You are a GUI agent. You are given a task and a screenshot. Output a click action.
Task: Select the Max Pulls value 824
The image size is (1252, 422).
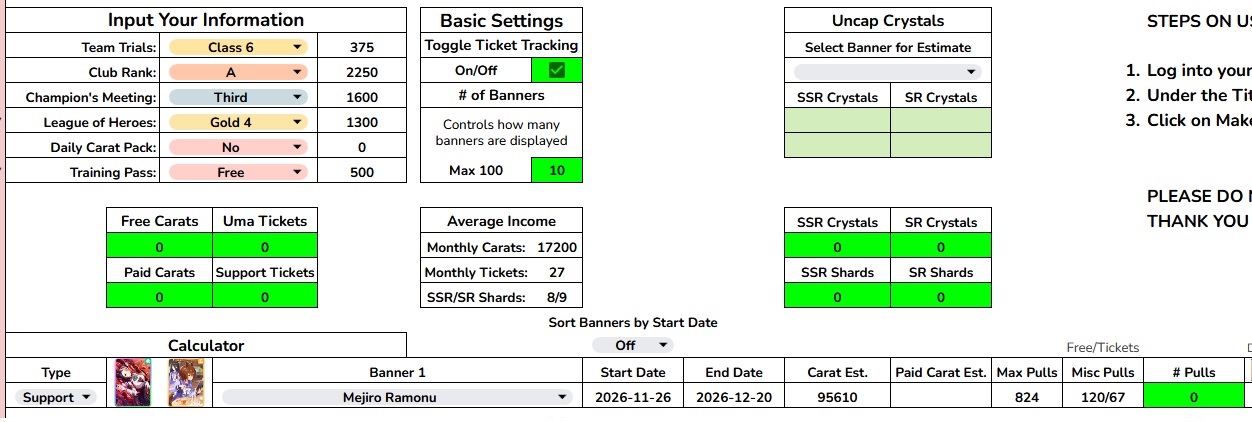coord(1027,397)
